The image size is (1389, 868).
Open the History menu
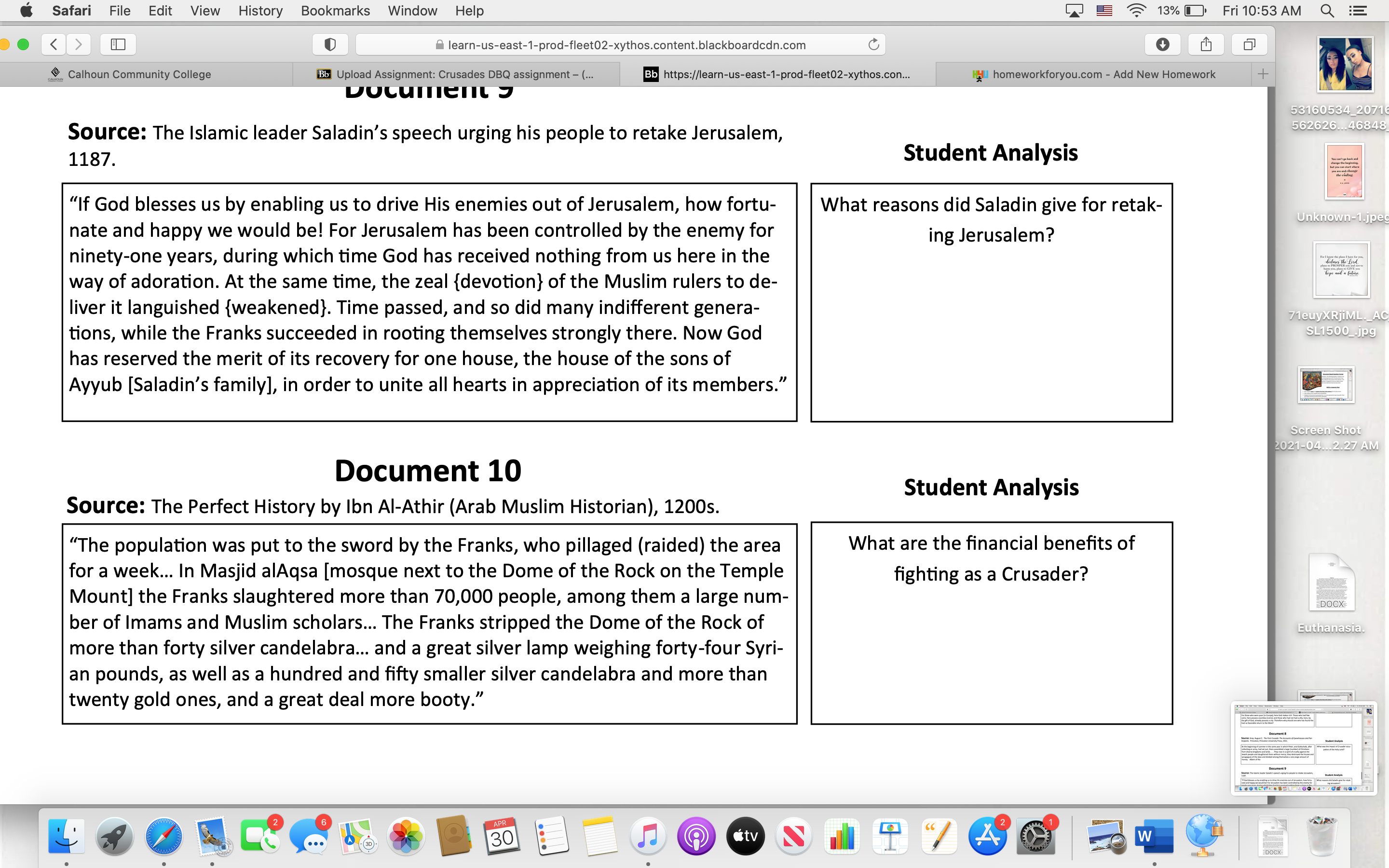pos(260,10)
